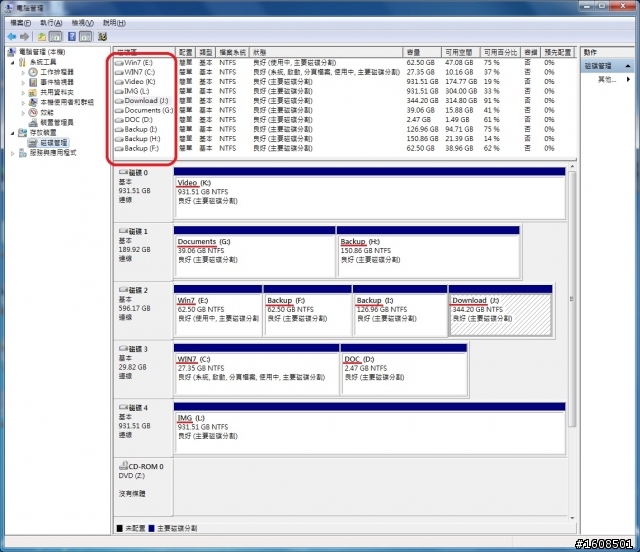Select Backup (H:) 150.86 GB partition block
Screen dimensions: 640x552
428,252
